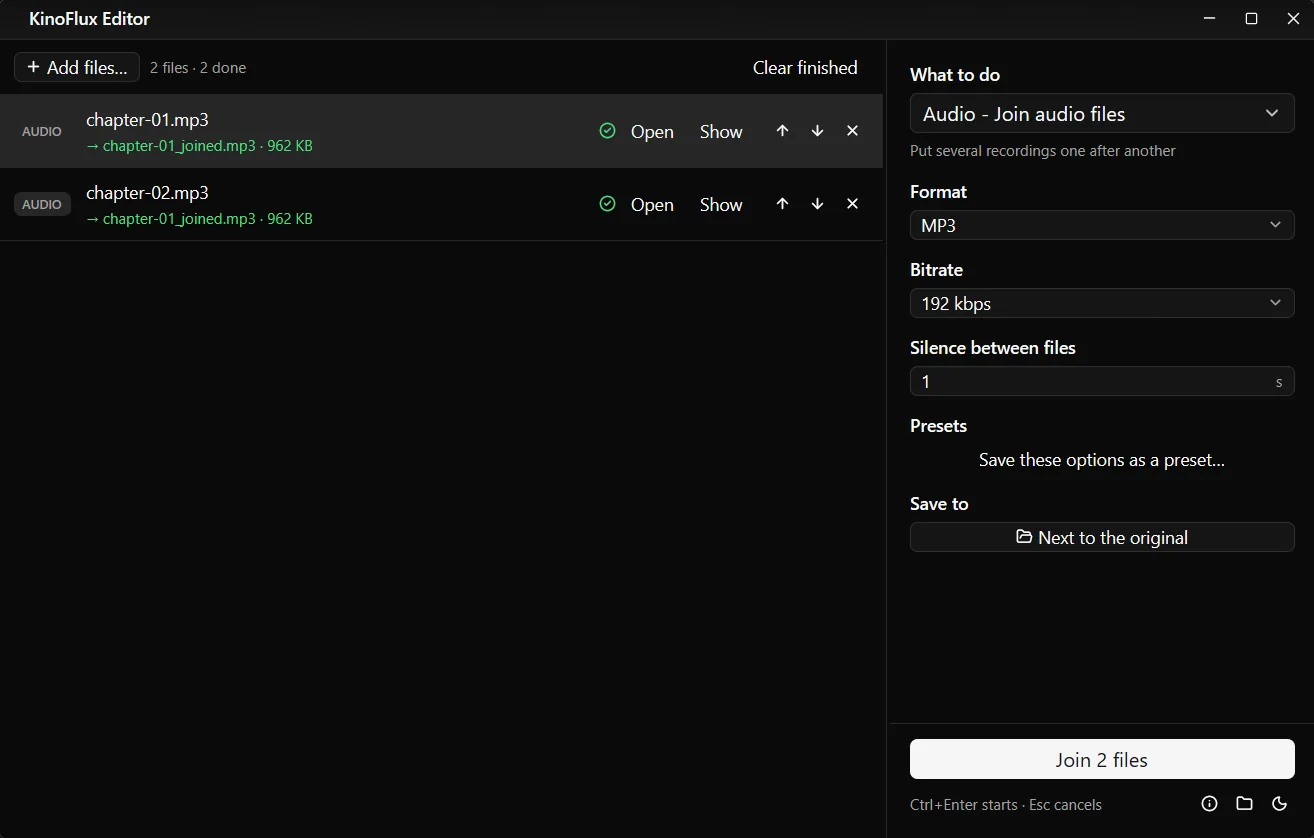Click the 'Ctrl+Enter starts · Esc cancels' hint

[x=1006, y=805]
